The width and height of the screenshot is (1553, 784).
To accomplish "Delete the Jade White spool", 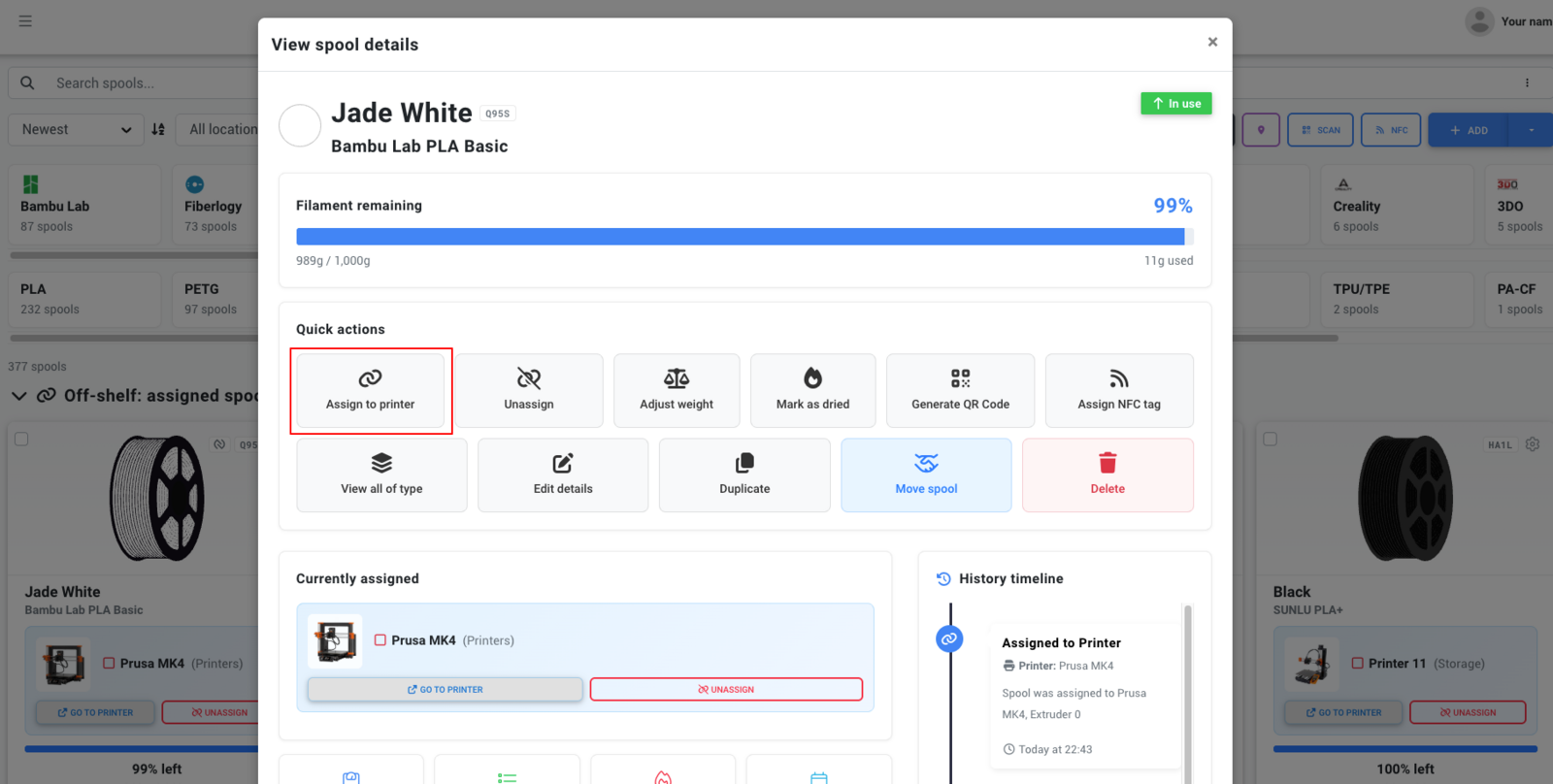I will (1107, 474).
